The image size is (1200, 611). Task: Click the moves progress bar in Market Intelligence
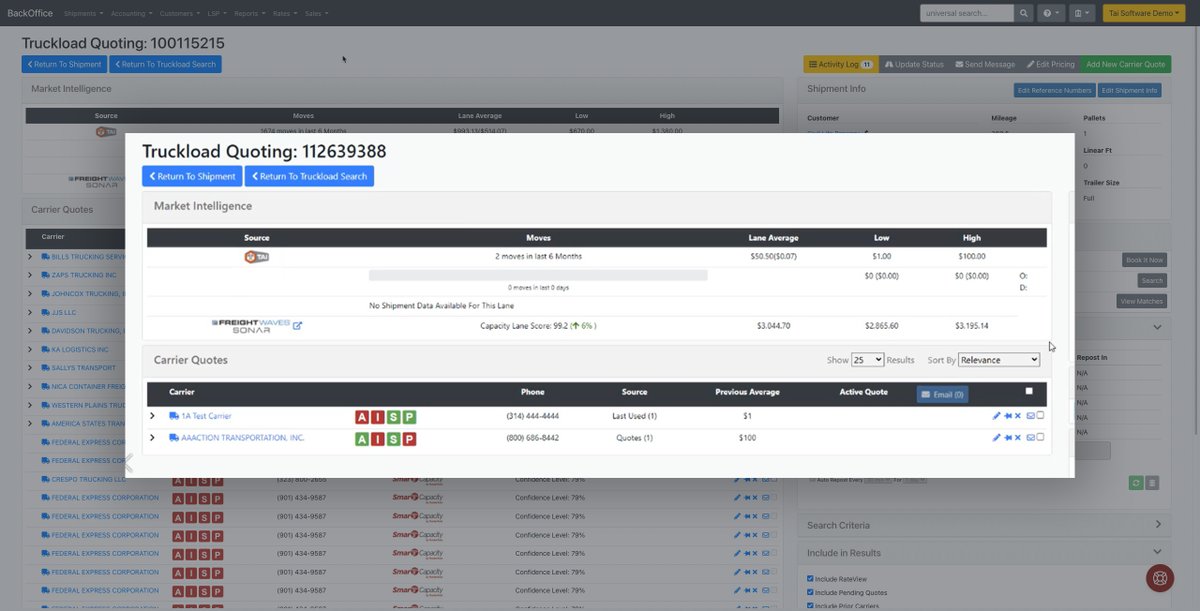(538, 275)
